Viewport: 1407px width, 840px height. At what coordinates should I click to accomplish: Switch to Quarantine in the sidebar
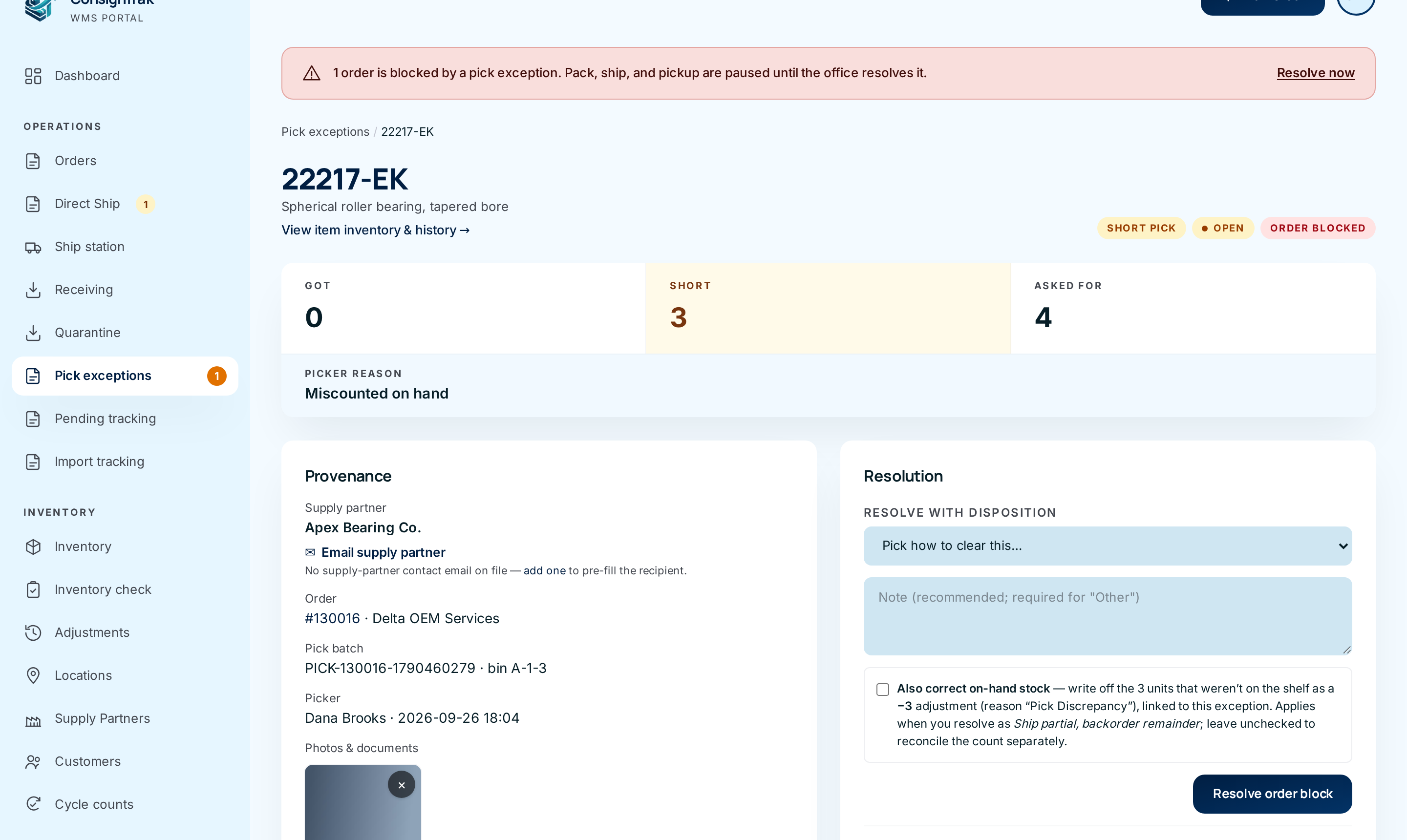point(125,333)
